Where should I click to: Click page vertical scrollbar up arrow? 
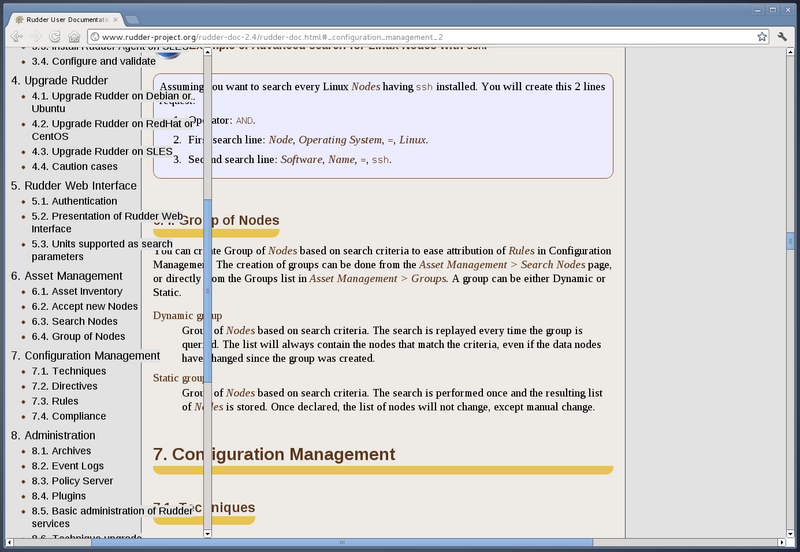tap(790, 52)
